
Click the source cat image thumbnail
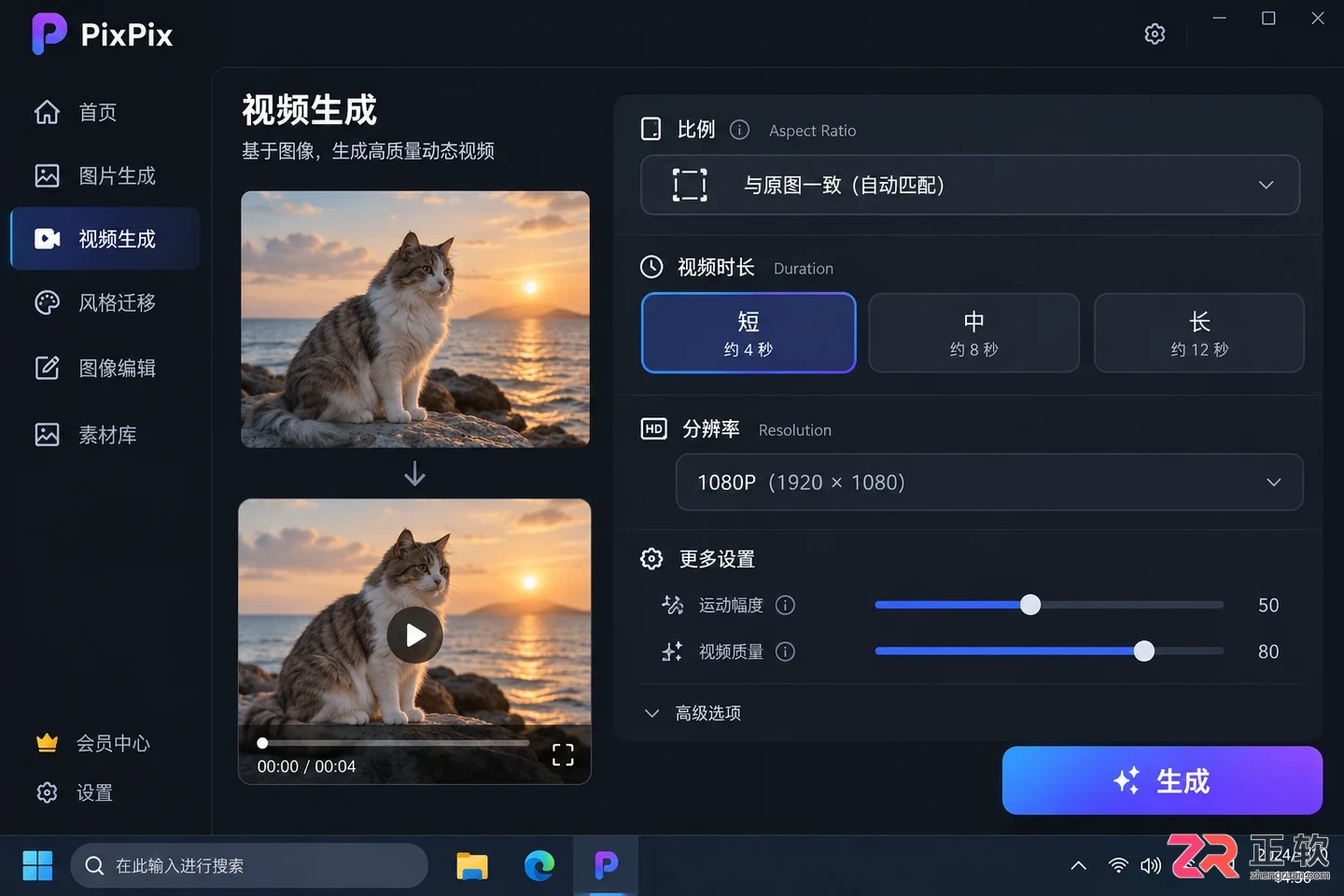(x=415, y=319)
